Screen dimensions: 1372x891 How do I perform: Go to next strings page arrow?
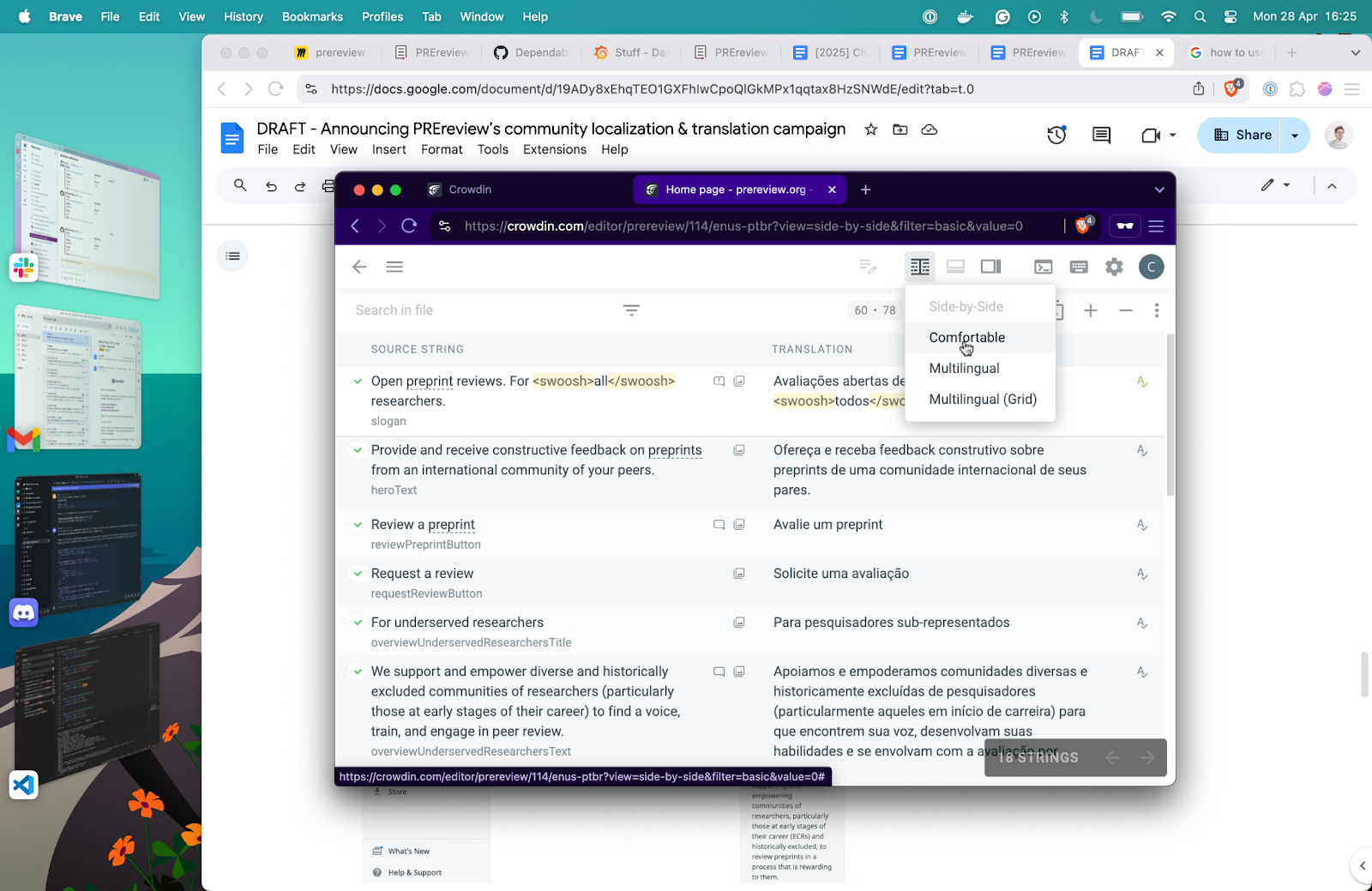coord(1147,757)
